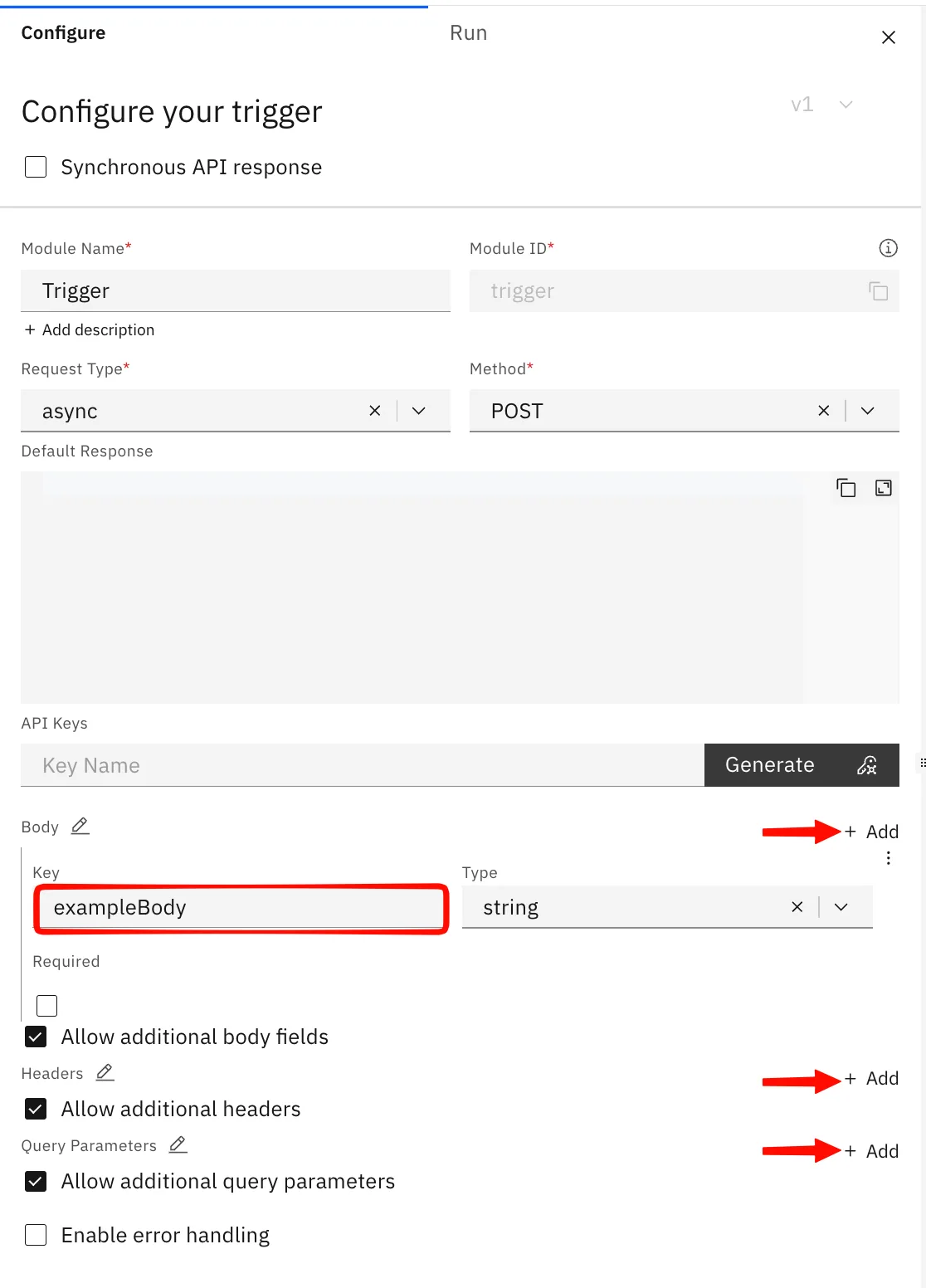Click the key icon in Generate
This screenshot has height=1288, width=926.
867,765
